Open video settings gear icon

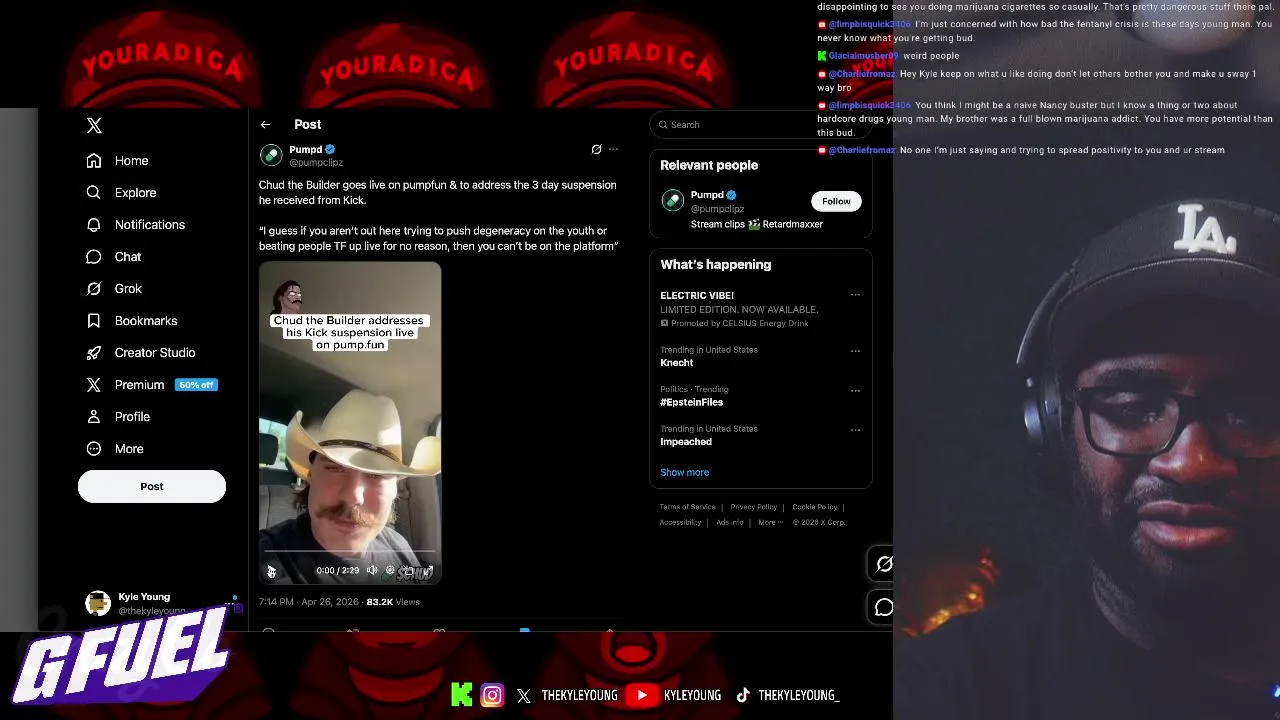click(390, 570)
